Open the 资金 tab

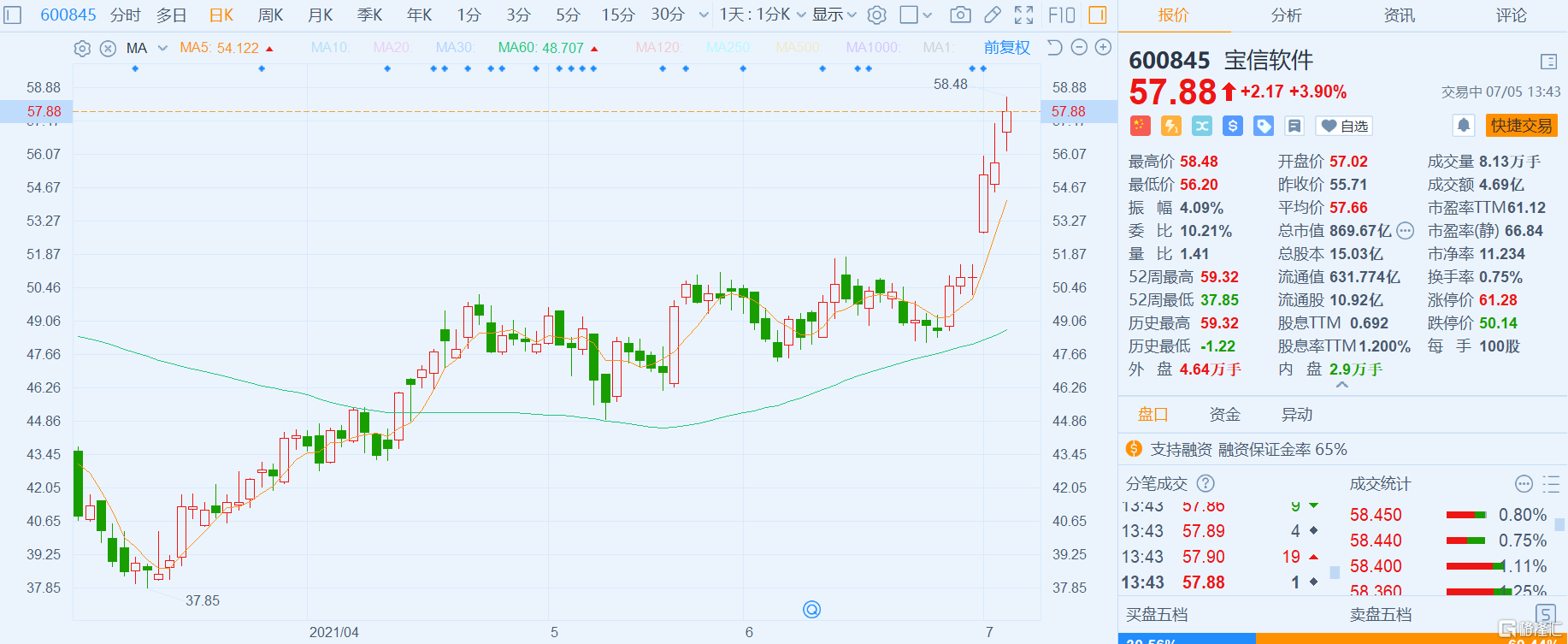1224,415
